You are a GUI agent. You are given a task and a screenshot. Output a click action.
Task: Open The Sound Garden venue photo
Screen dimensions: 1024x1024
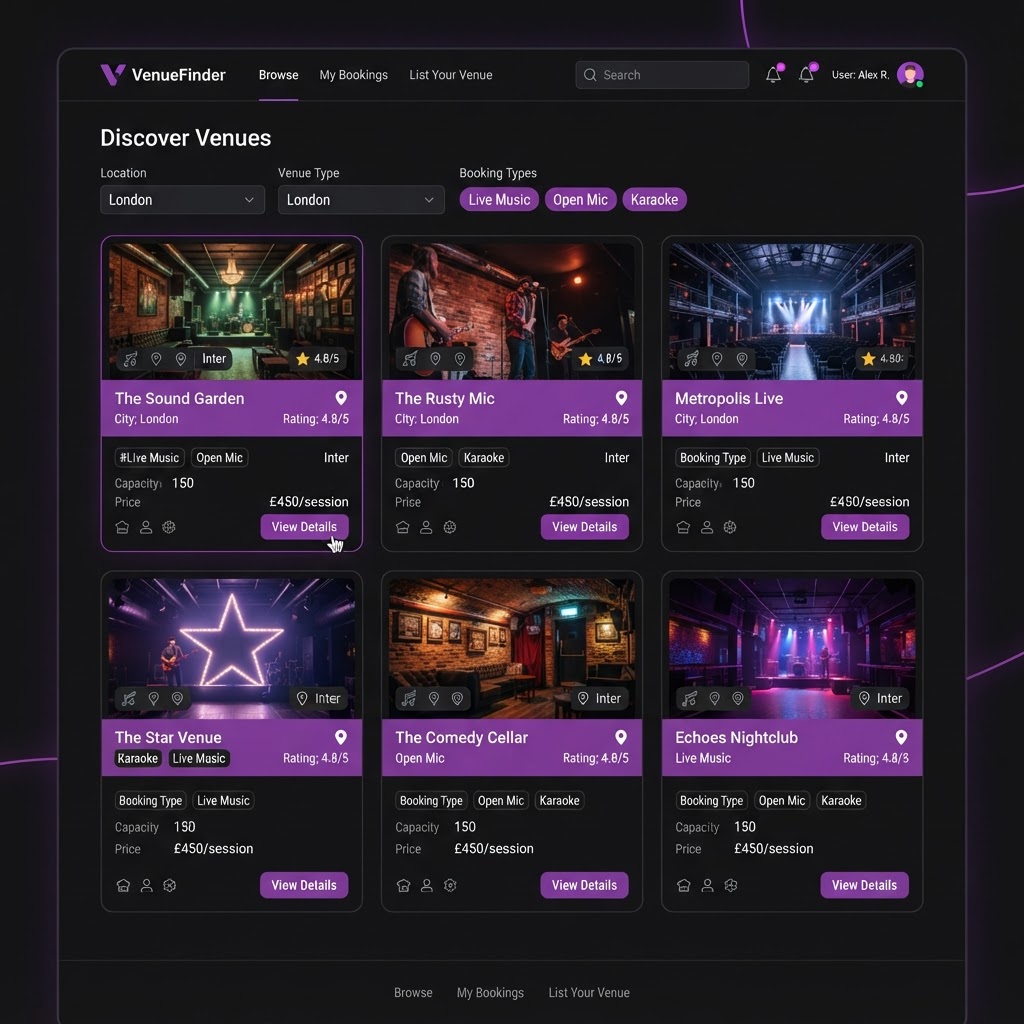[231, 311]
